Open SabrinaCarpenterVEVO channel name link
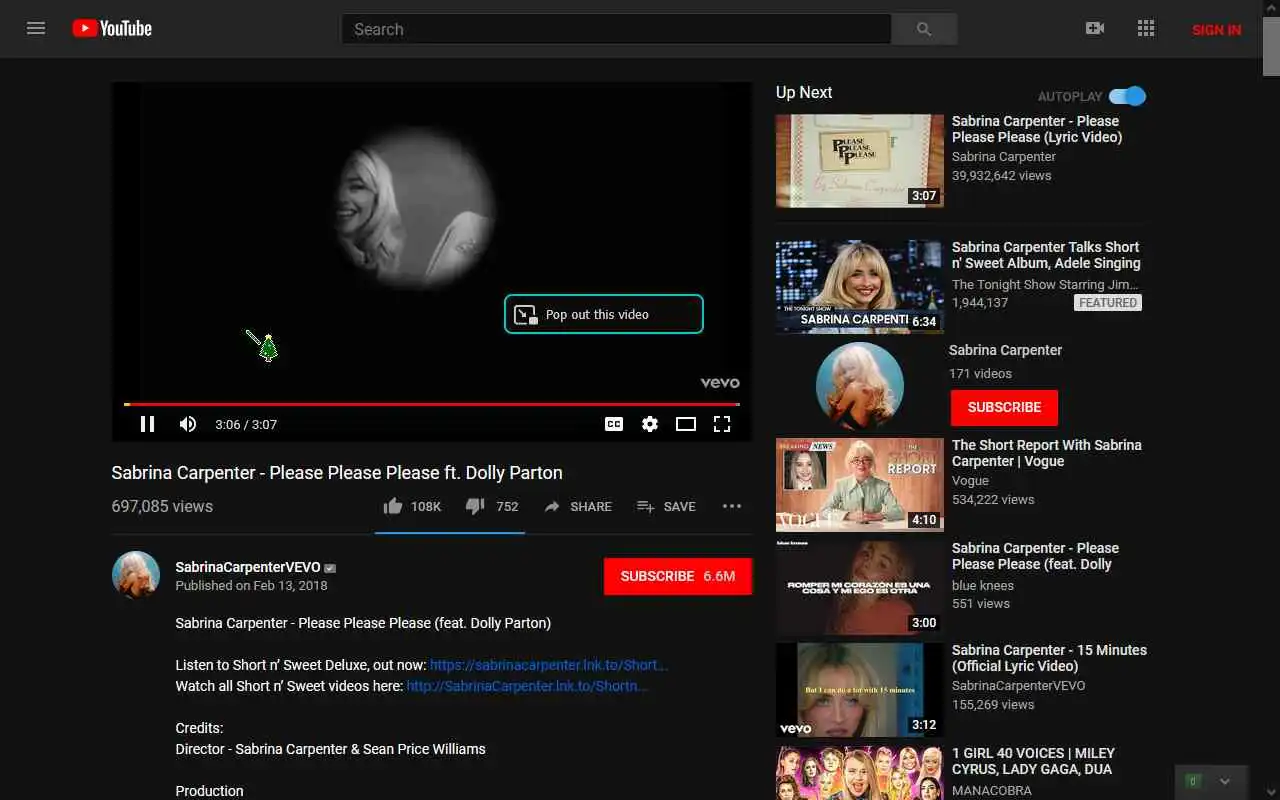Image resolution: width=1280 pixels, height=800 pixels. (248, 567)
